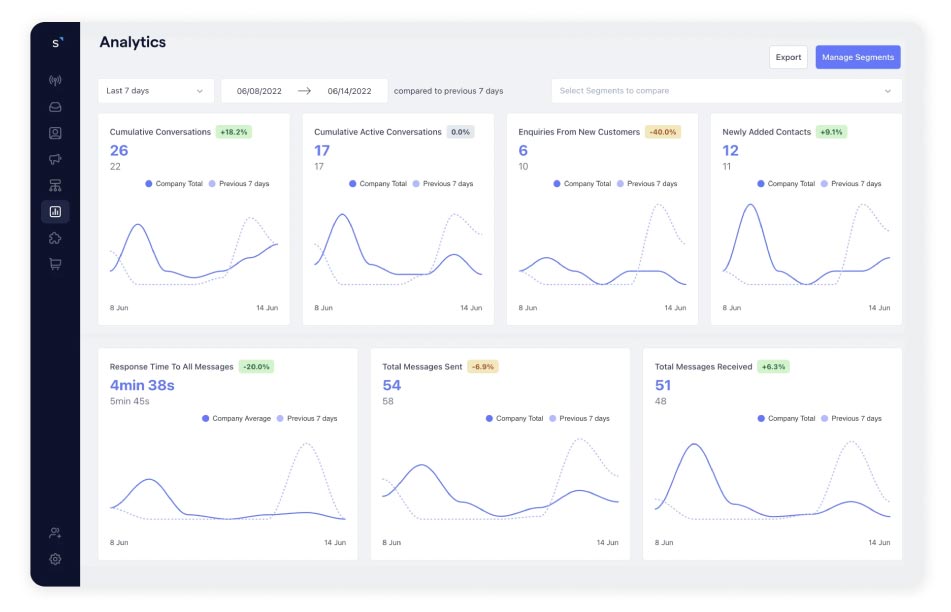Expand the Last 7 days dropdown
The height and width of the screenshot is (612, 951).
pos(156,91)
